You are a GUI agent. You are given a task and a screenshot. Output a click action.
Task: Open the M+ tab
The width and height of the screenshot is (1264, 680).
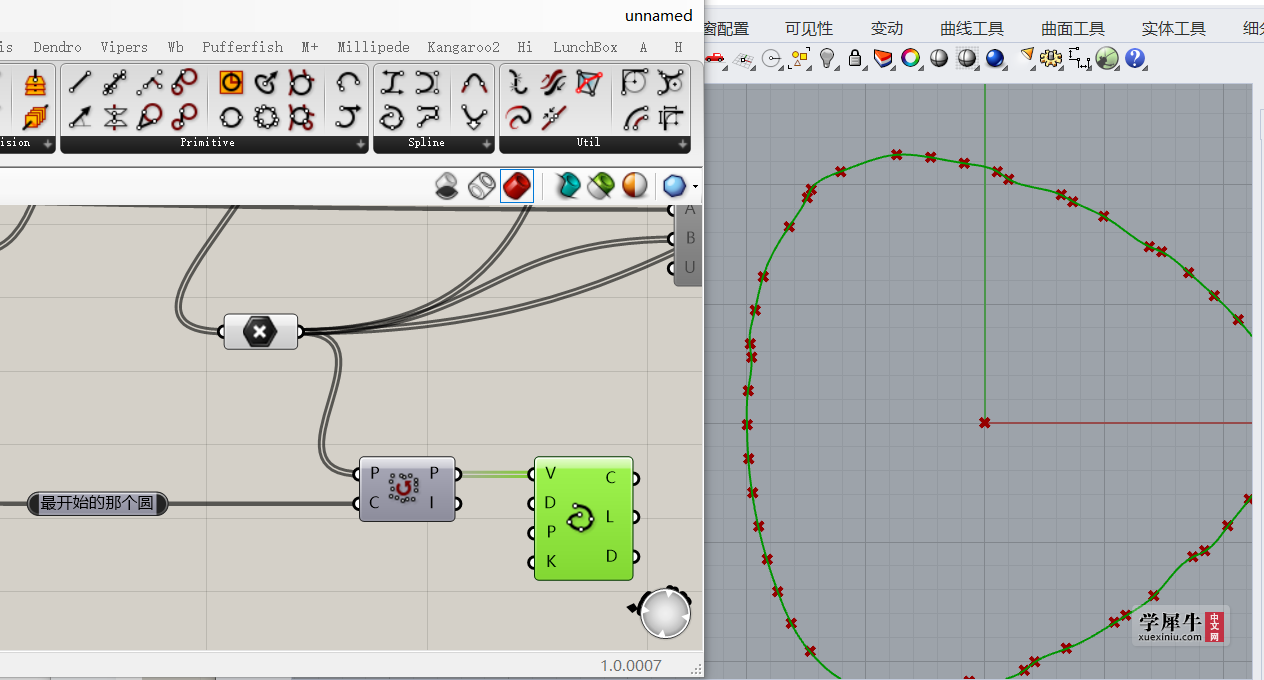tap(310, 47)
